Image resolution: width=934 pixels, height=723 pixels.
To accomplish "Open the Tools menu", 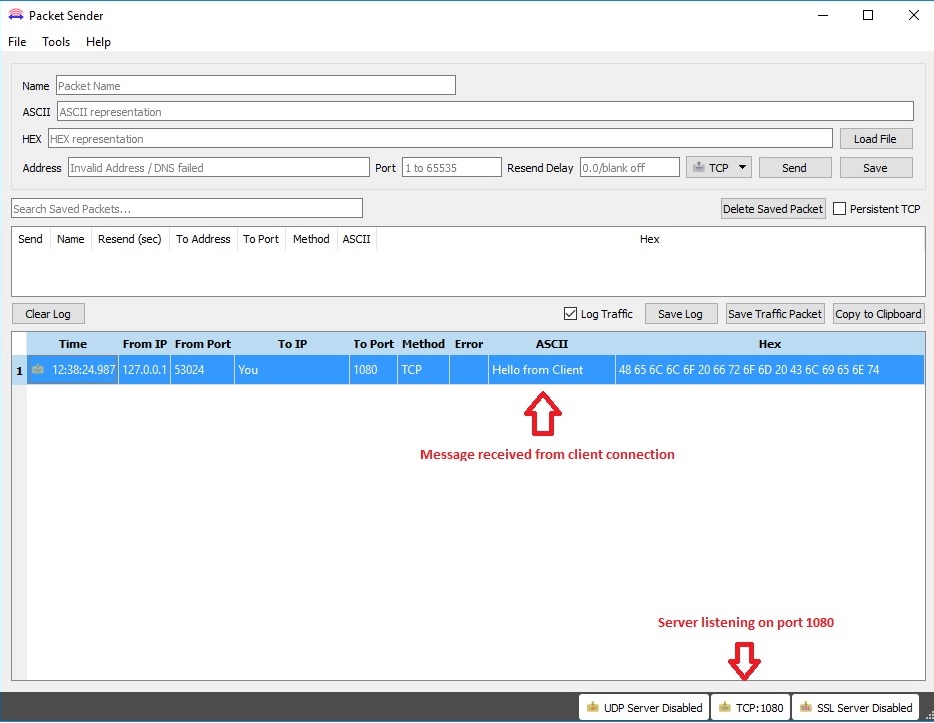I will (55, 42).
